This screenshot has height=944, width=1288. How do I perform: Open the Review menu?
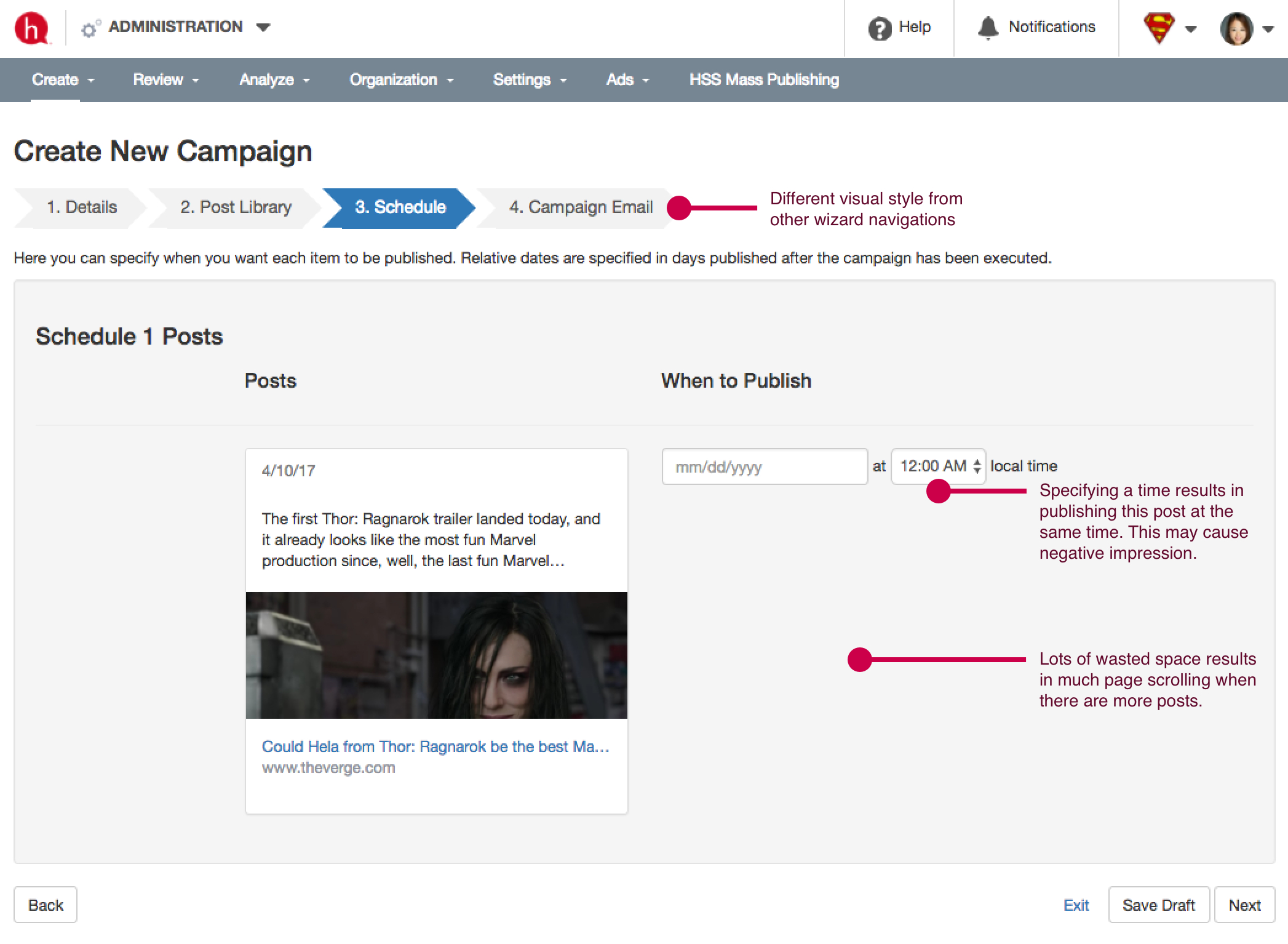pyautogui.click(x=166, y=80)
